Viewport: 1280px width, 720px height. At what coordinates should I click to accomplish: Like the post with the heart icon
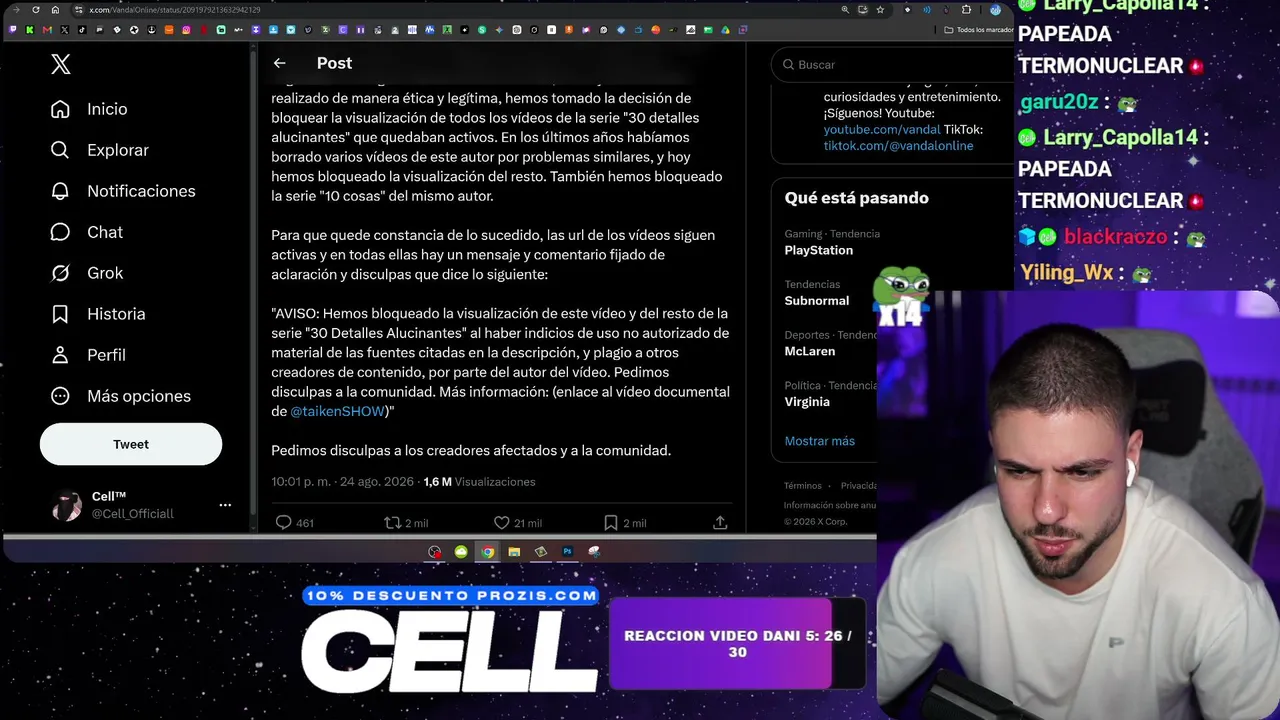click(x=502, y=522)
